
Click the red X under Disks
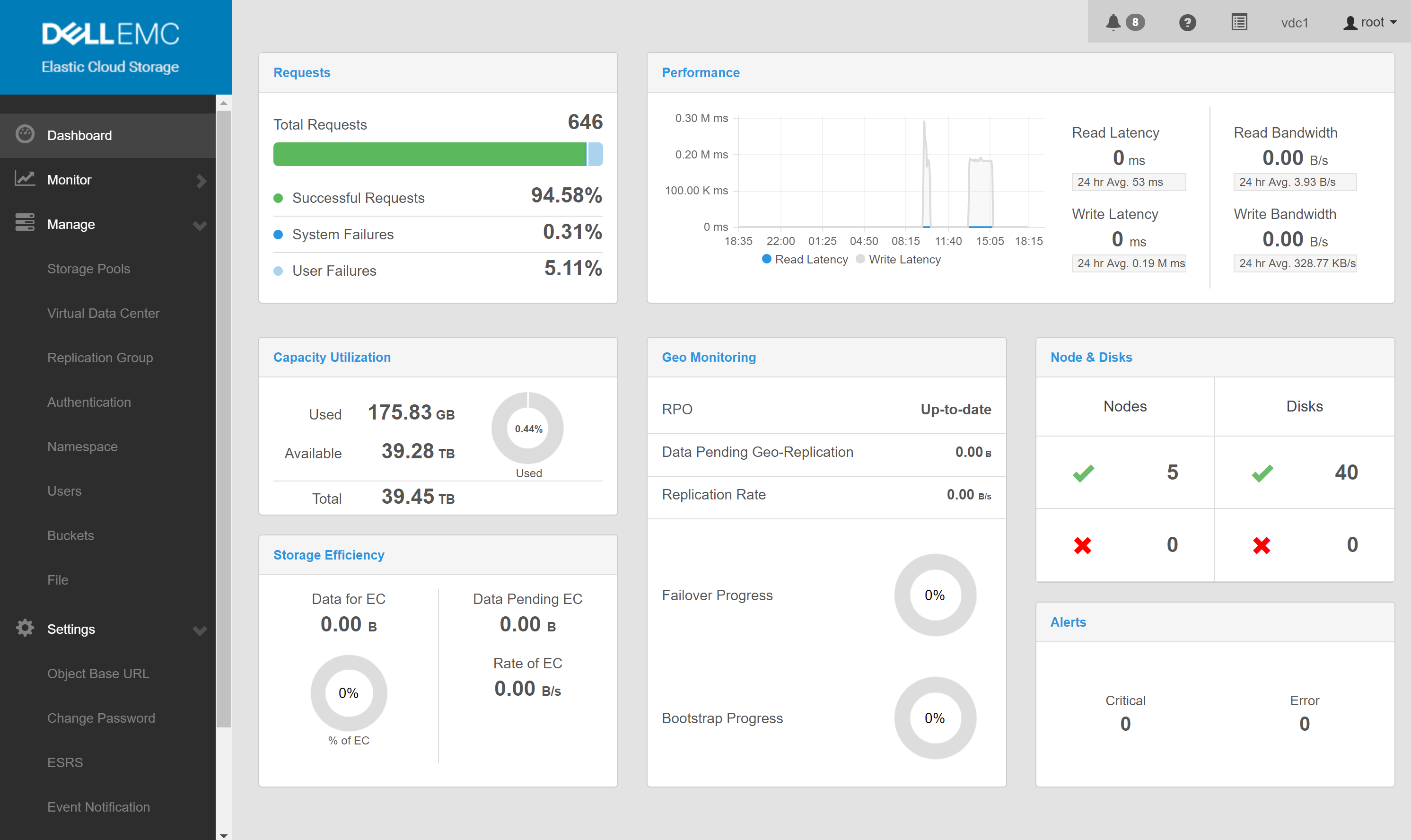[x=1262, y=545]
